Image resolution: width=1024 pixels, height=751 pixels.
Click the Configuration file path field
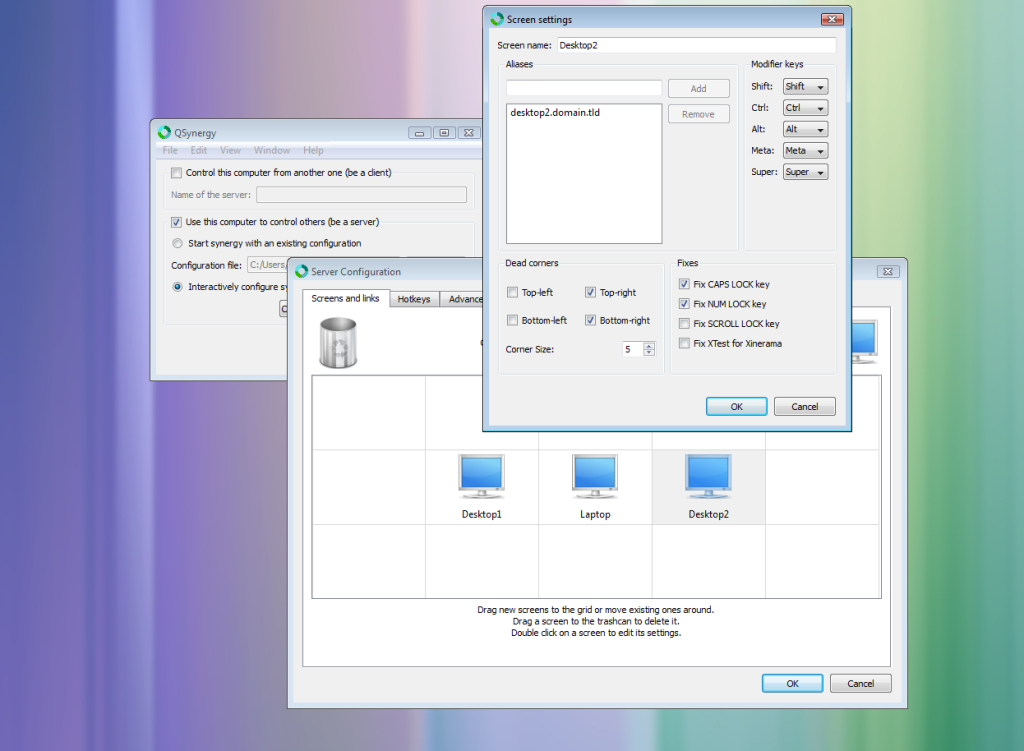pyautogui.click(x=268, y=265)
